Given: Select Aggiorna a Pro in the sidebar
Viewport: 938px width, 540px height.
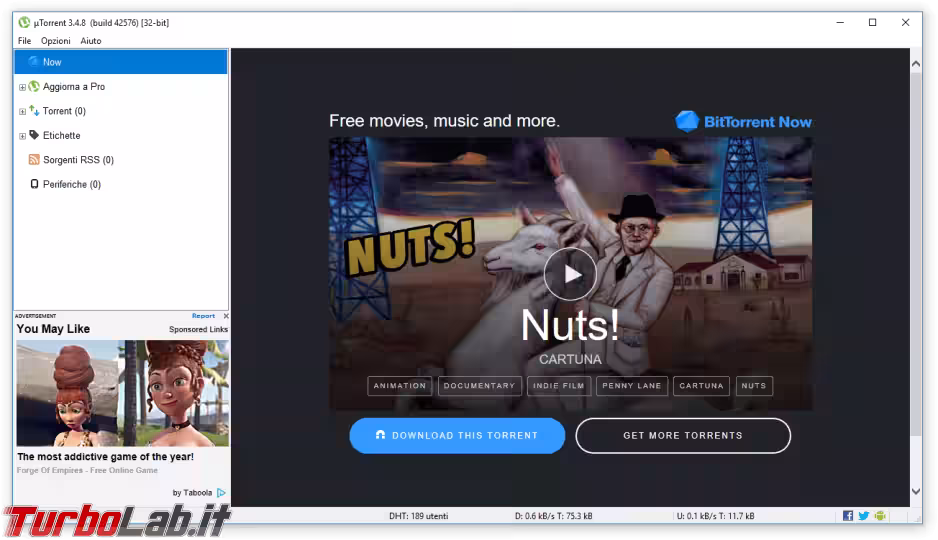Looking at the screenshot, I should pyautogui.click(x=74, y=87).
